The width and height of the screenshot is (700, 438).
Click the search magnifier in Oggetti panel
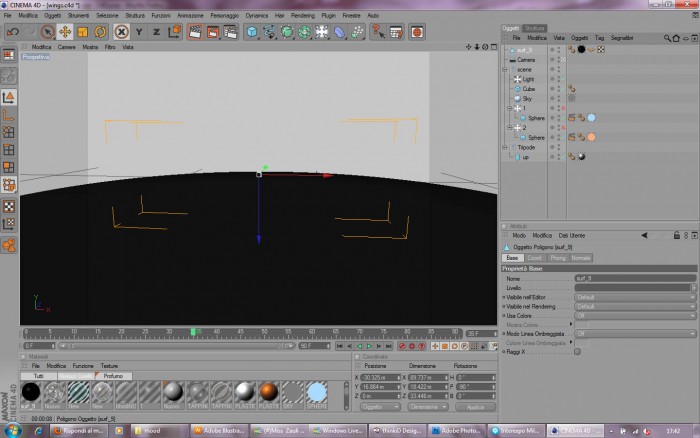point(667,38)
